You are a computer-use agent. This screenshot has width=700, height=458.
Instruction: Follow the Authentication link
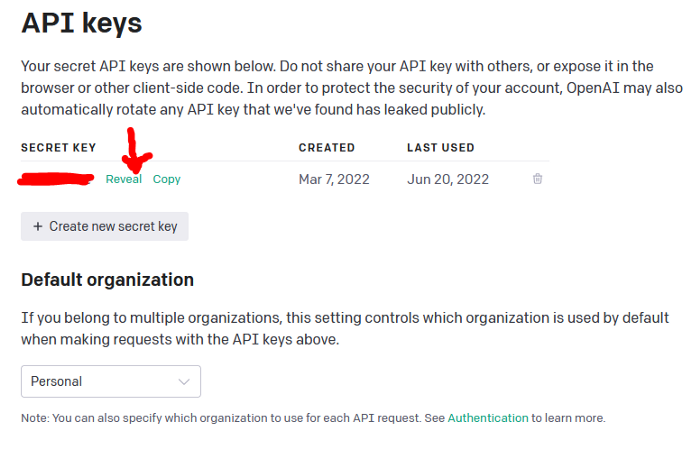[x=488, y=418]
